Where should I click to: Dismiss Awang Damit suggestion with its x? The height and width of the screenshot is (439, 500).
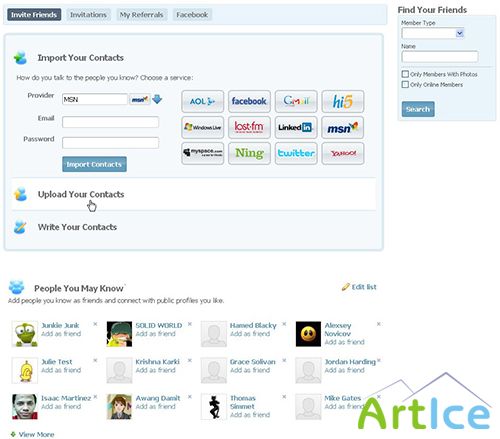coord(190,397)
